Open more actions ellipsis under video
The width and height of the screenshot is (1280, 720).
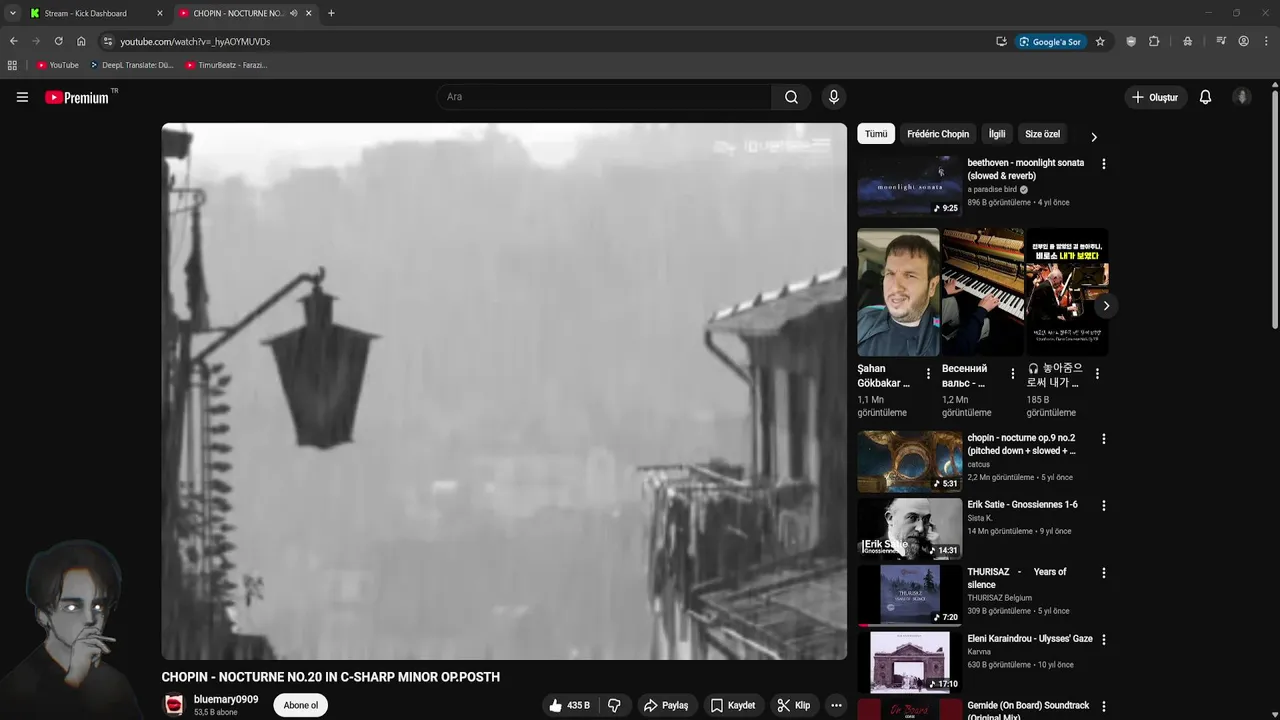click(836, 705)
